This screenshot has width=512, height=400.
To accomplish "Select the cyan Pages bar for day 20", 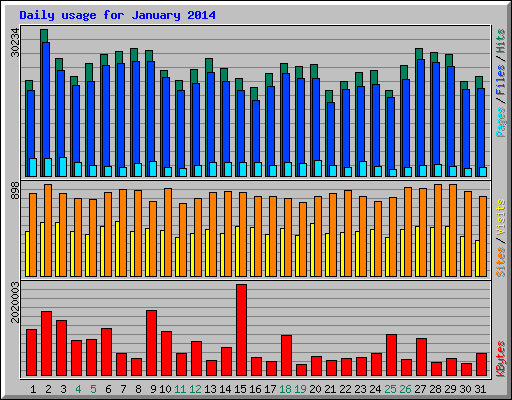I will [318, 168].
